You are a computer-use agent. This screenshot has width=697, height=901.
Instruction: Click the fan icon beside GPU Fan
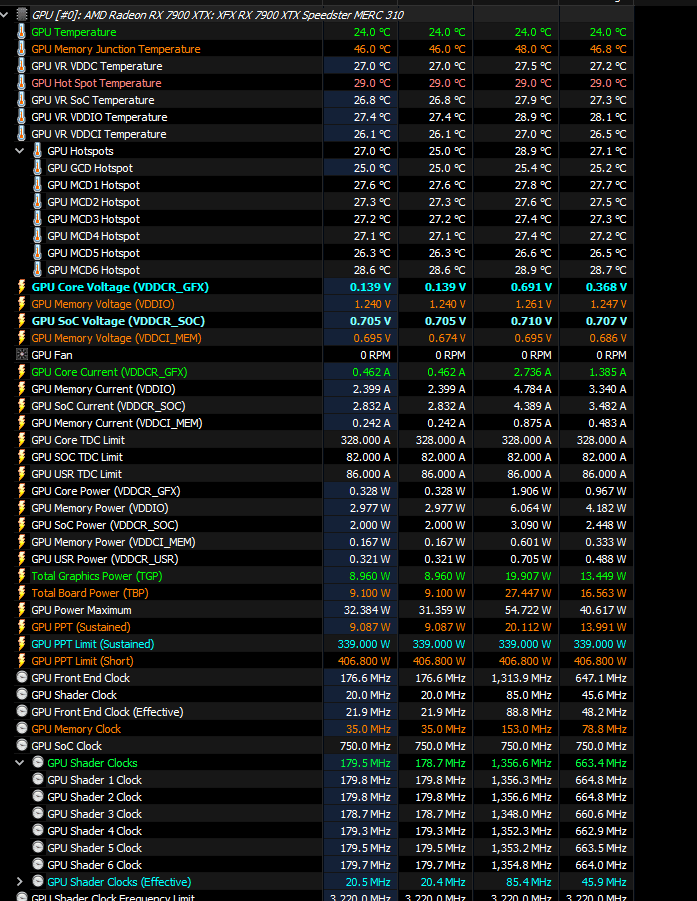[22, 355]
